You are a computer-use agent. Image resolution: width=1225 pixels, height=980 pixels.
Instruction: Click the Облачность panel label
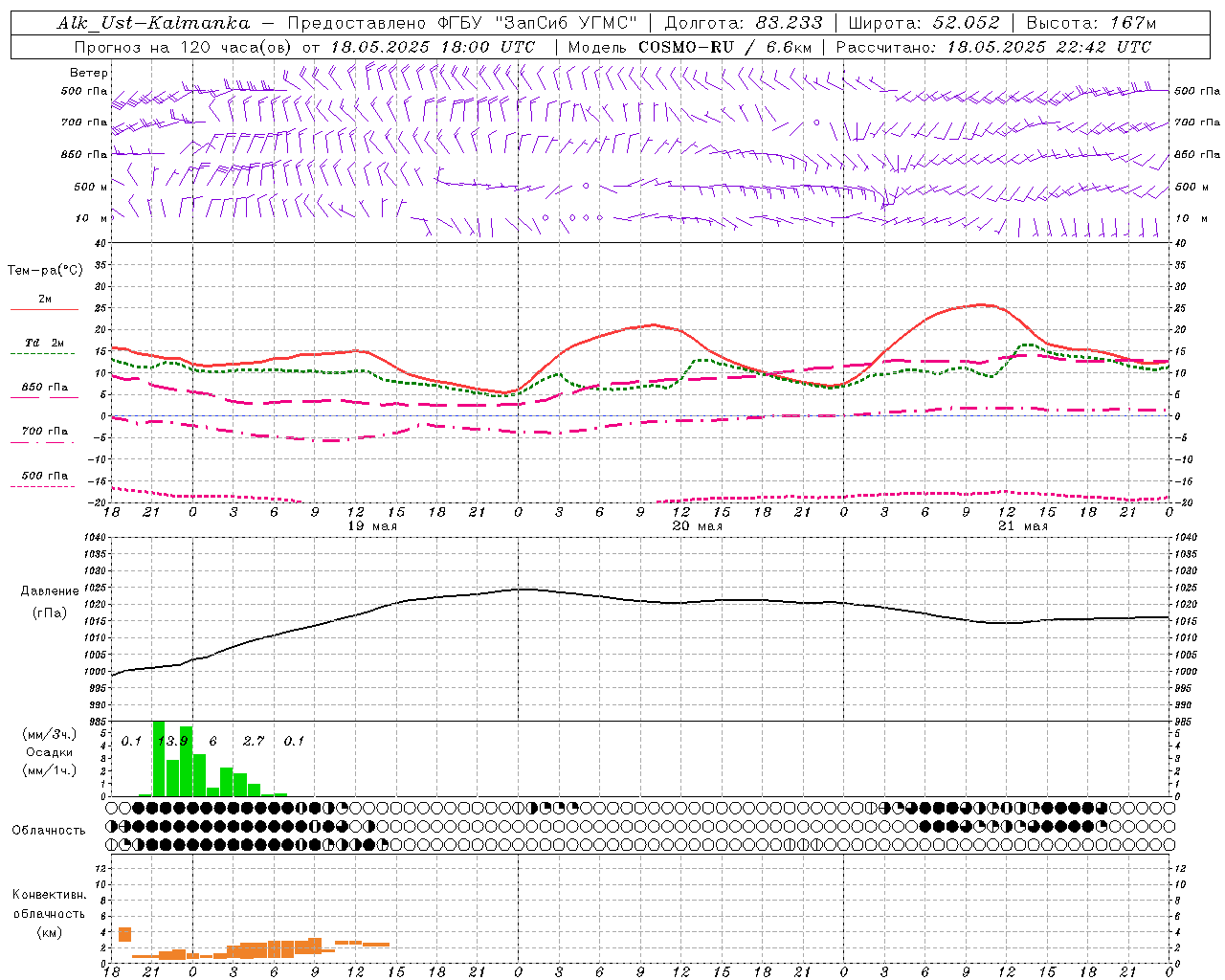49,831
